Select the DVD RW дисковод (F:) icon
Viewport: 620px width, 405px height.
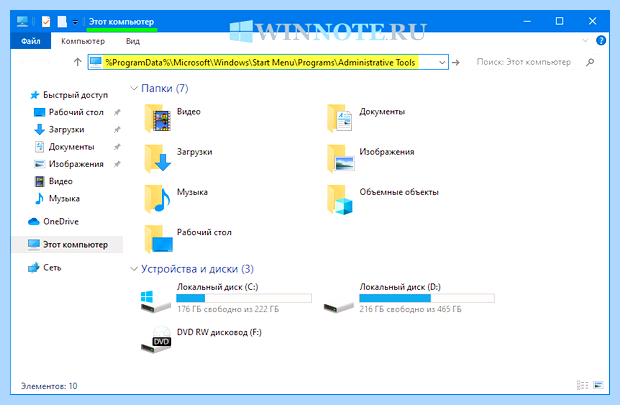click(x=156, y=339)
